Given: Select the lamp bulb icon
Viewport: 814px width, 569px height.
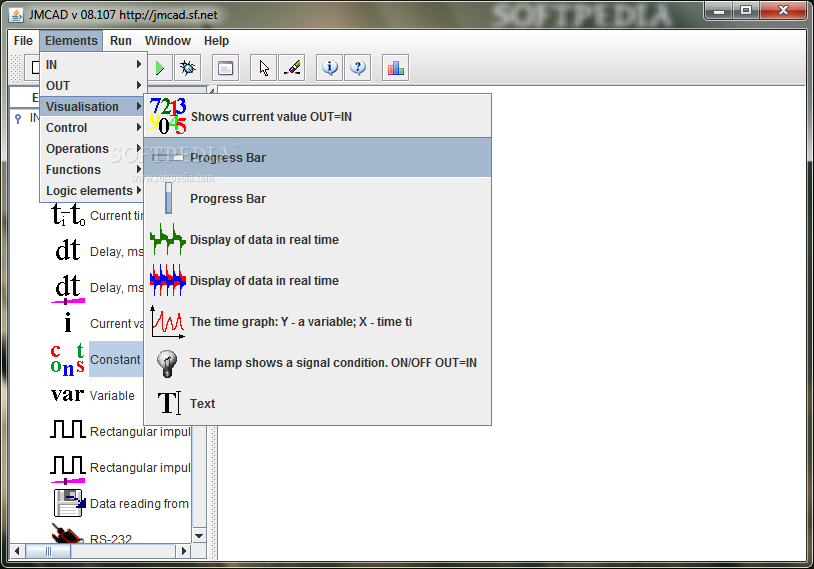Looking at the screenshot, I should pyautogui.click(x=167, y=363).
